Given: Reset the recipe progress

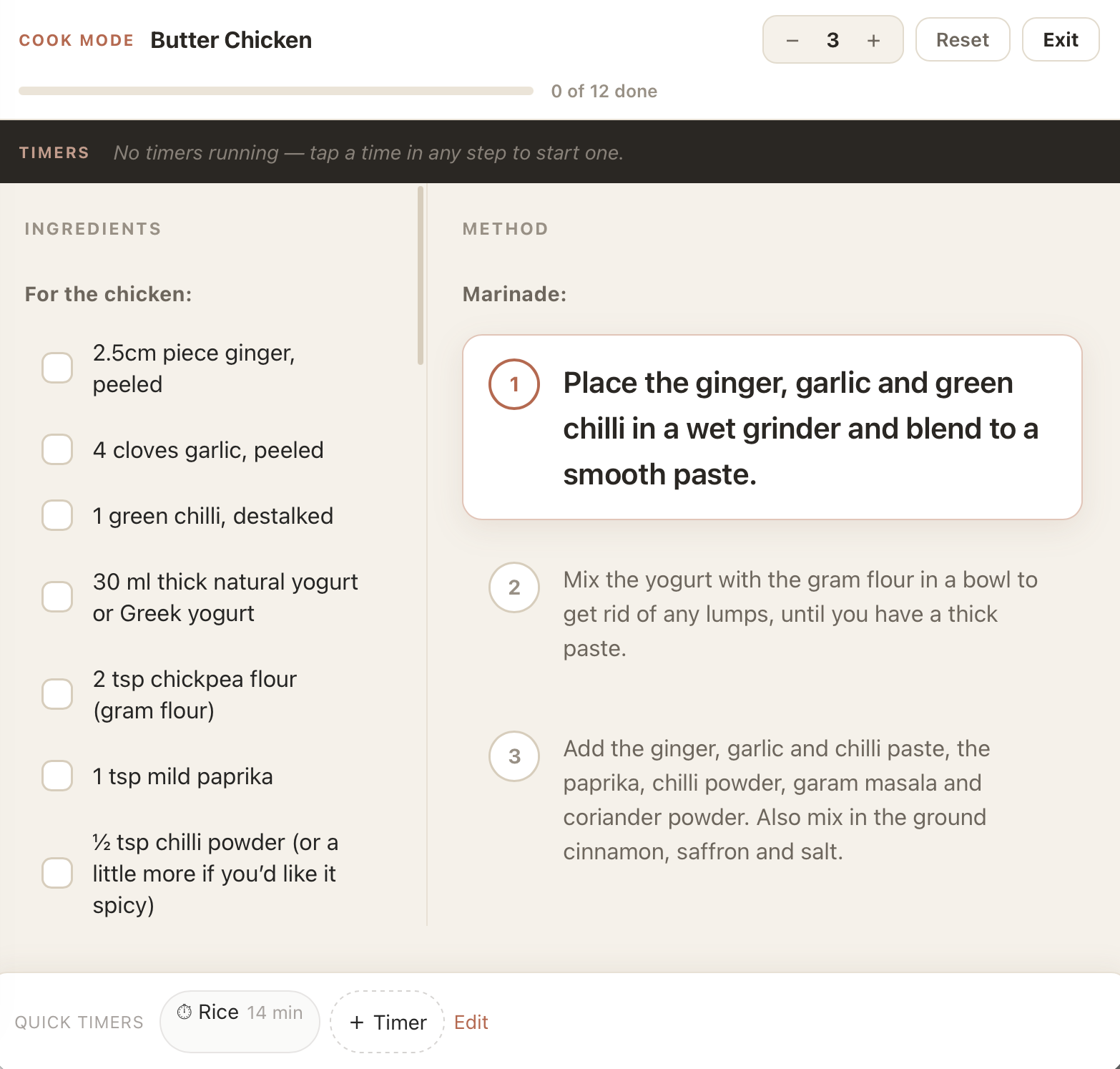Looking at the screenshot, I should pyautogui.click(x=963, y=39).
